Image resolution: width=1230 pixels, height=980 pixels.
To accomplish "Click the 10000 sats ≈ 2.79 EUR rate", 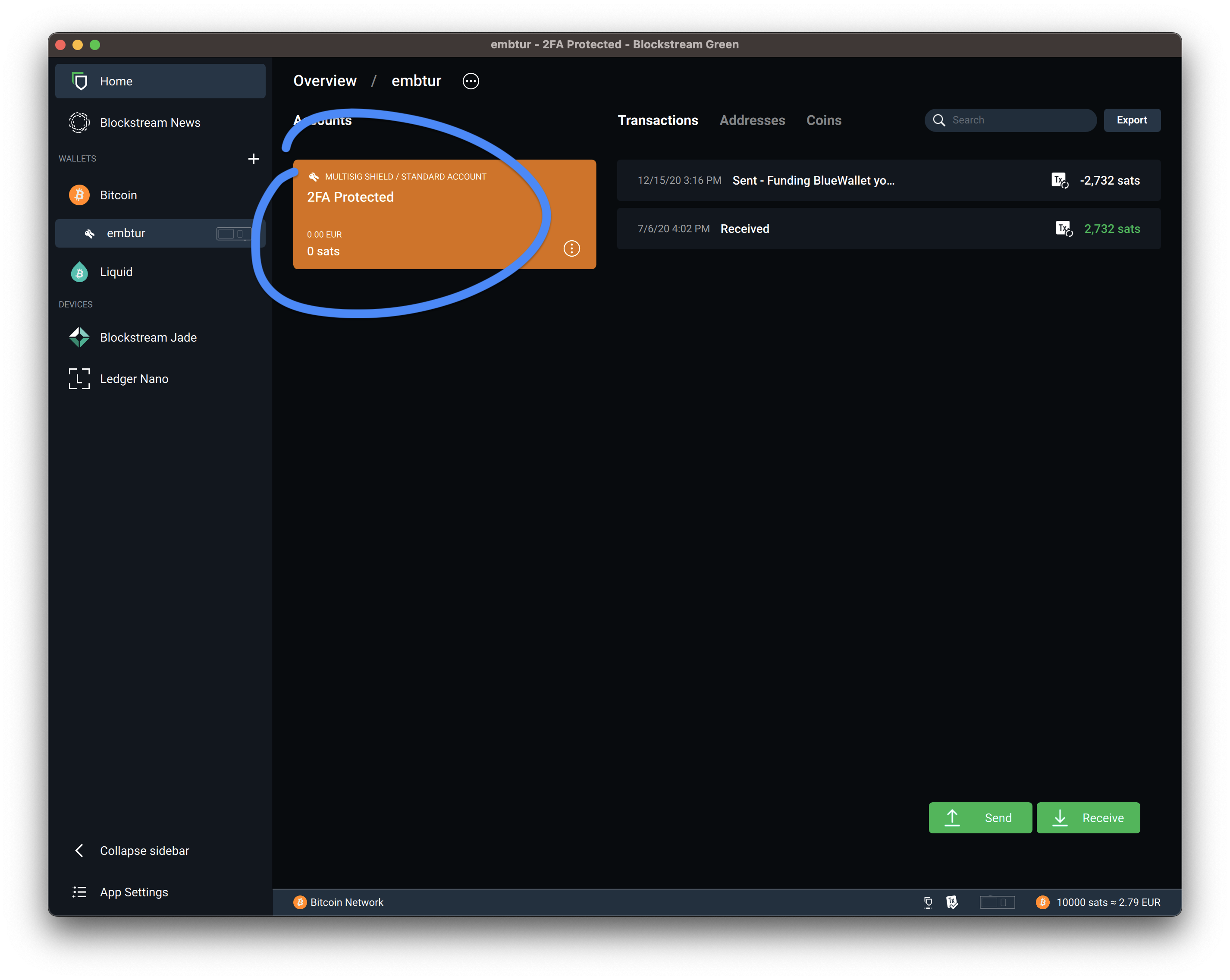I will [1108, 902].
